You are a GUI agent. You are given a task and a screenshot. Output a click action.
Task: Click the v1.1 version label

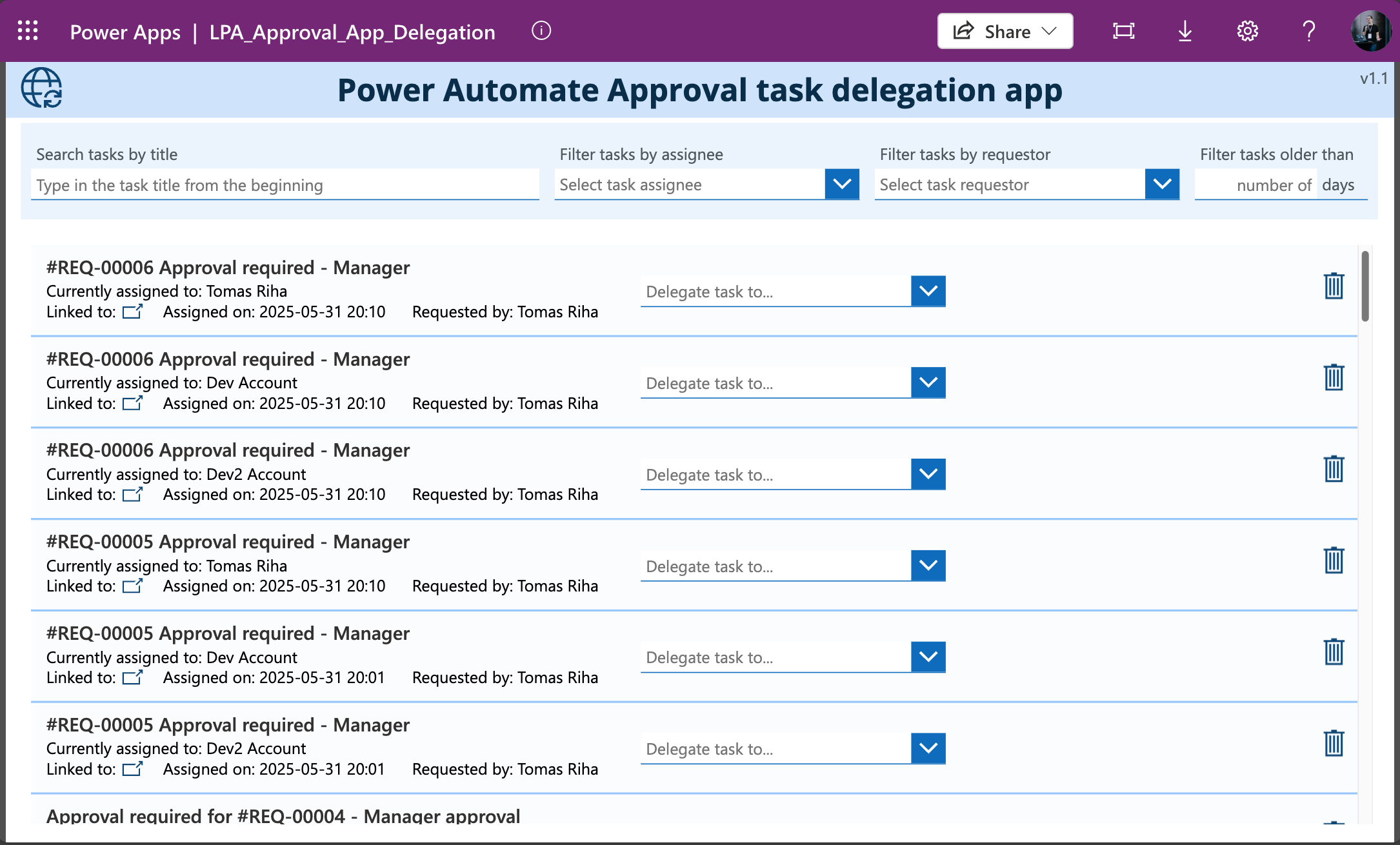(1374, 79)
